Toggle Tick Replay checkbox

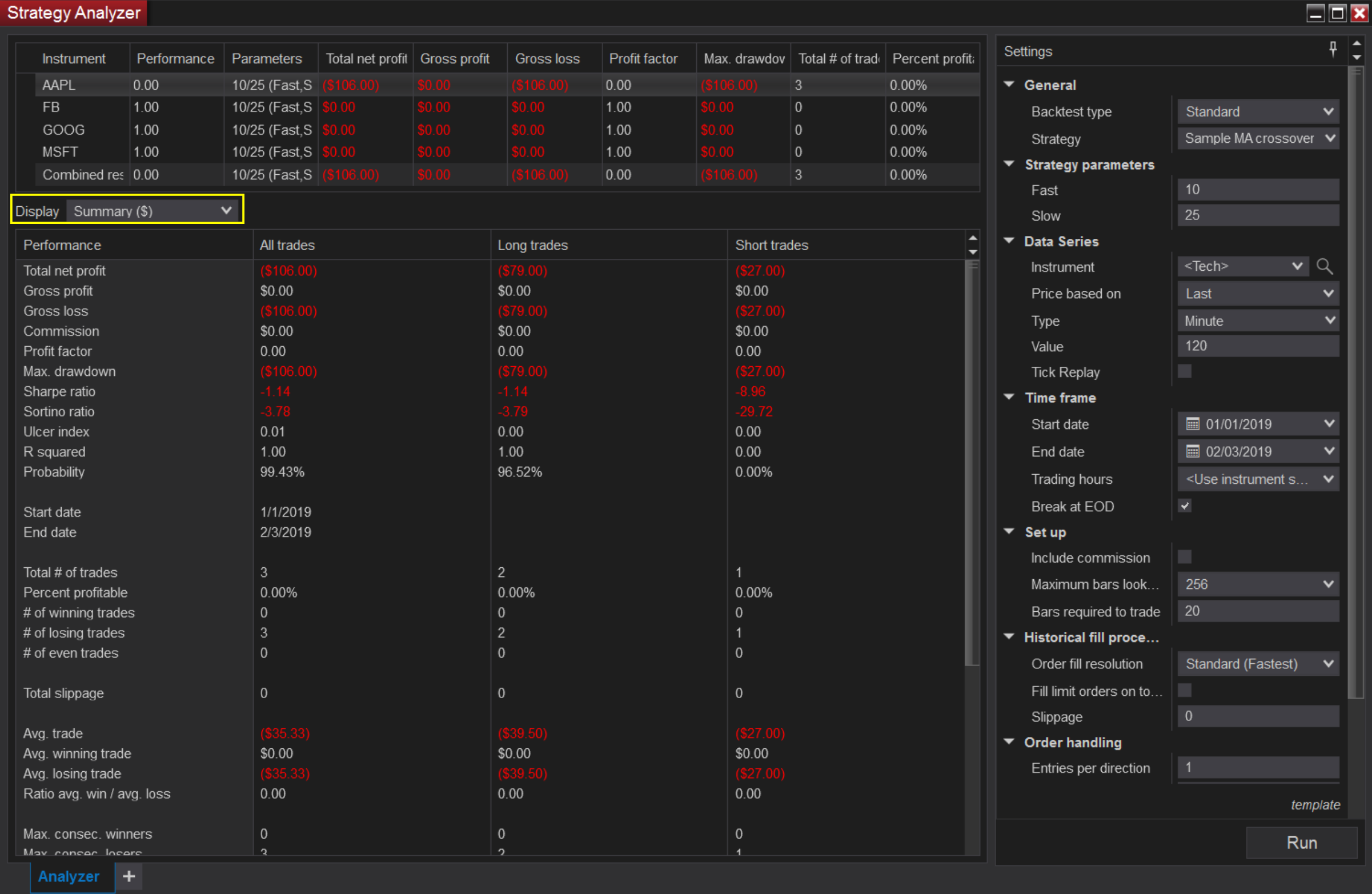point(1184,372)
